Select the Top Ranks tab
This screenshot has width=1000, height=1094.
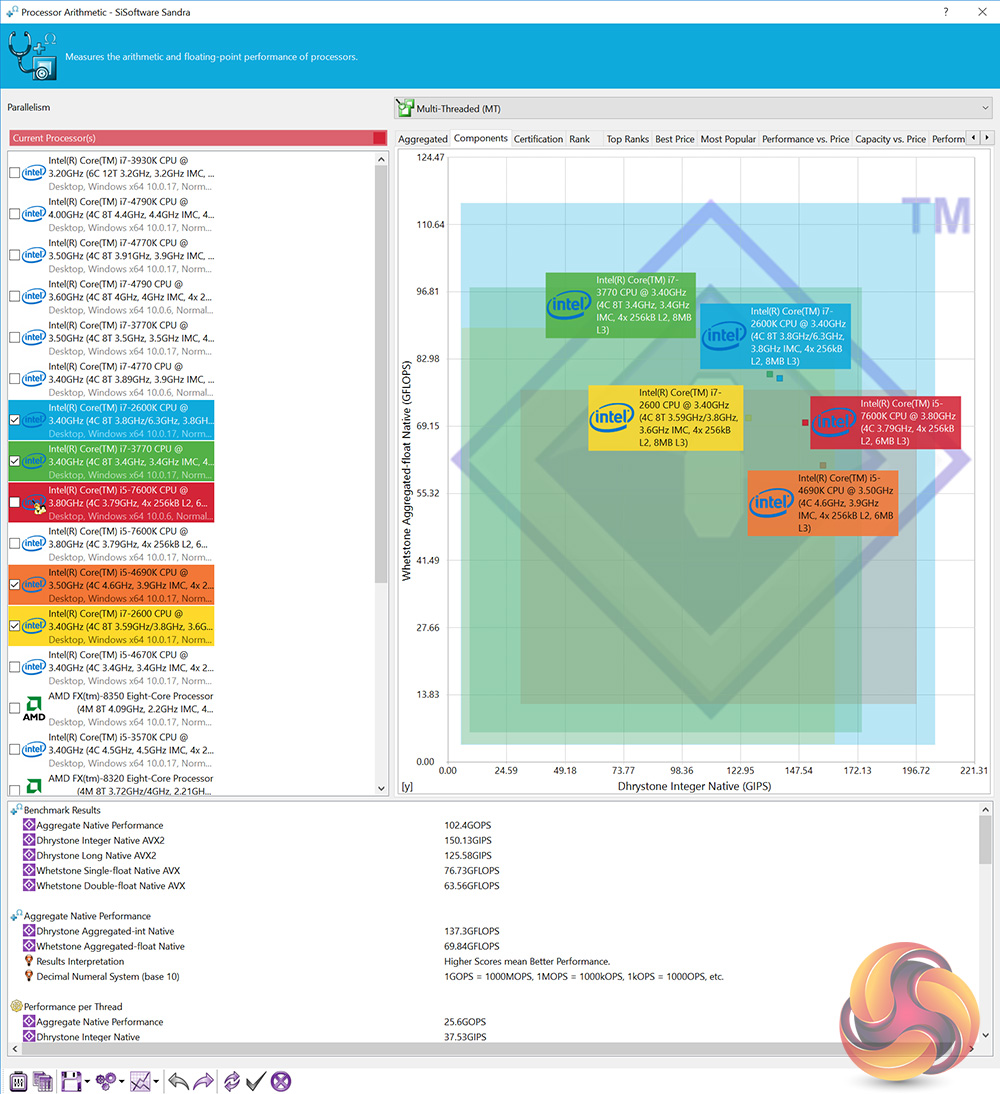point(627,139)
